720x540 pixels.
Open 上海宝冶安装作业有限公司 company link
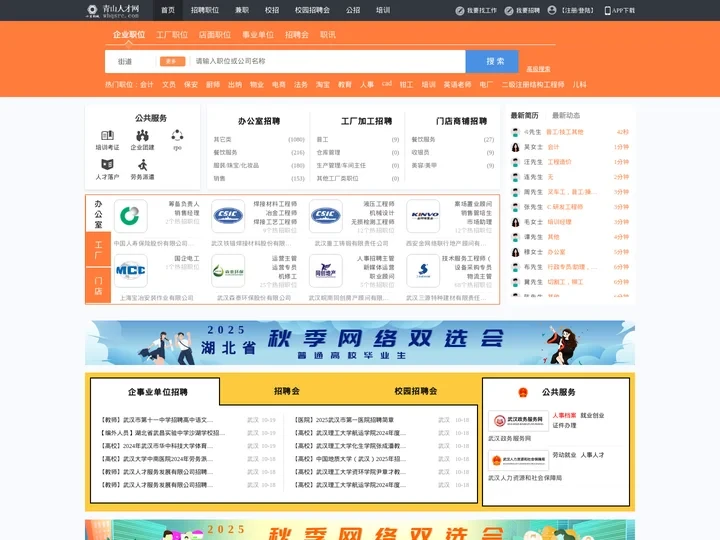coord(157,298)
